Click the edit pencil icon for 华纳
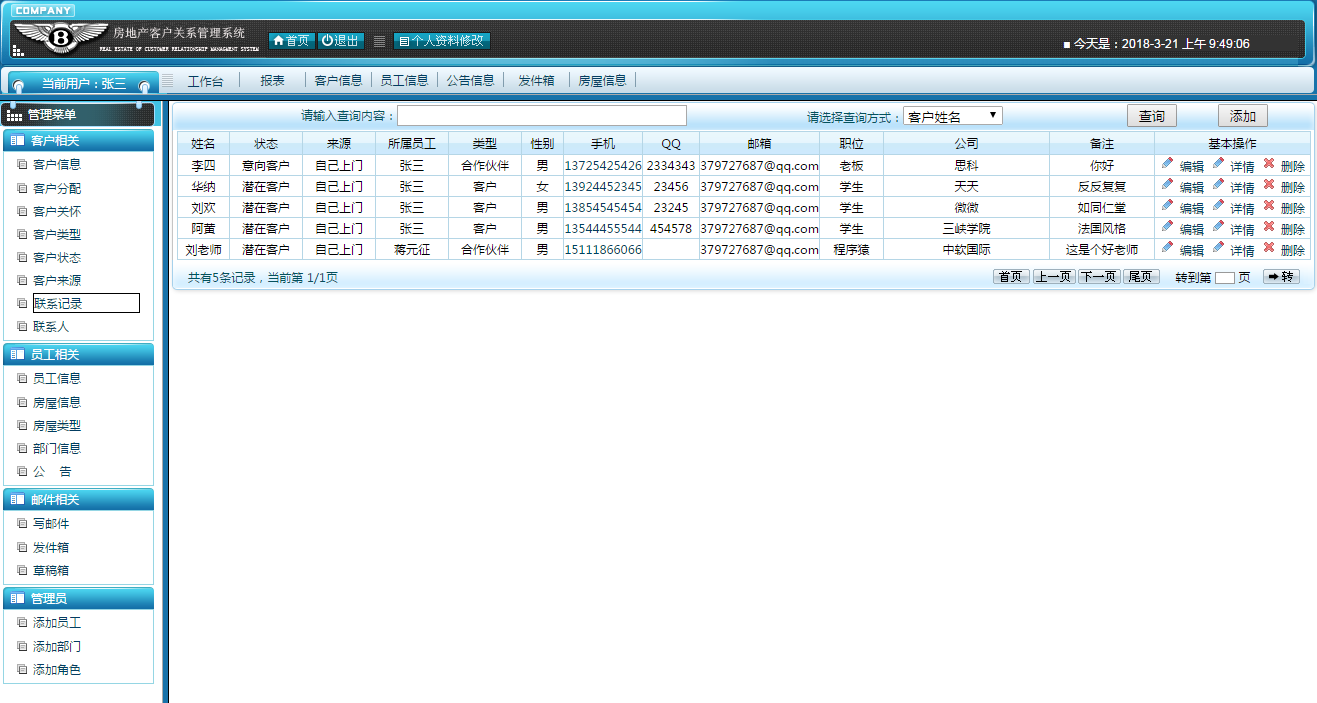 pos(1167,184)
